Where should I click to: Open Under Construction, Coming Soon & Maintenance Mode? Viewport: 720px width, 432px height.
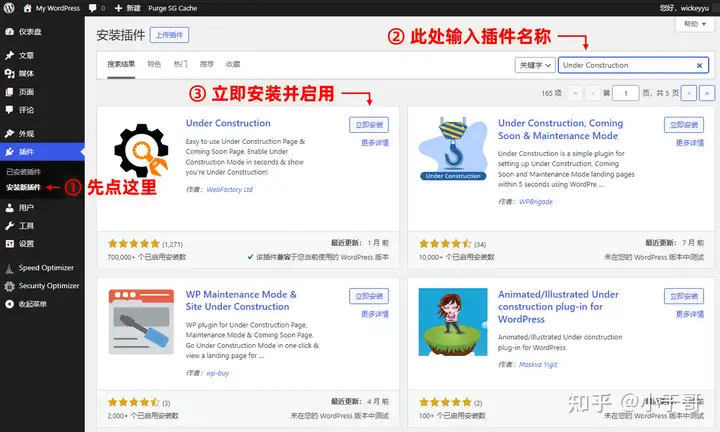(561, 129)
